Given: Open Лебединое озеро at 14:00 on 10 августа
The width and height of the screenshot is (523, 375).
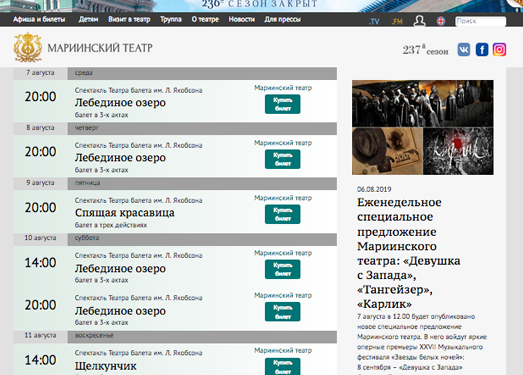Looking at the screenshot, I should click(x=120, y=268).
